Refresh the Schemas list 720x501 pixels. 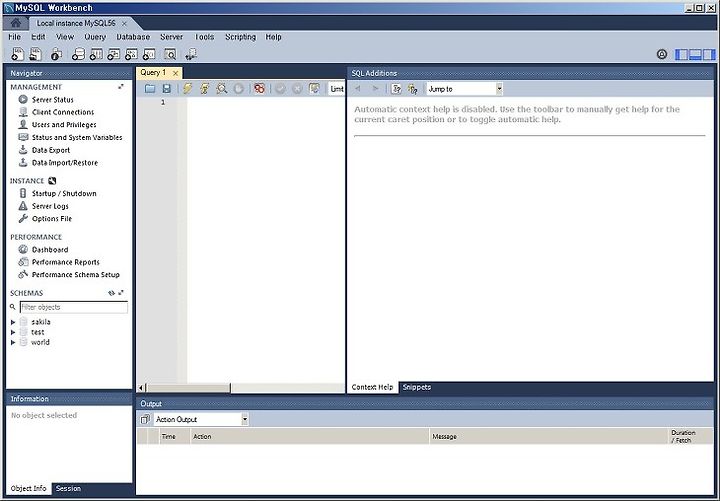112,293
